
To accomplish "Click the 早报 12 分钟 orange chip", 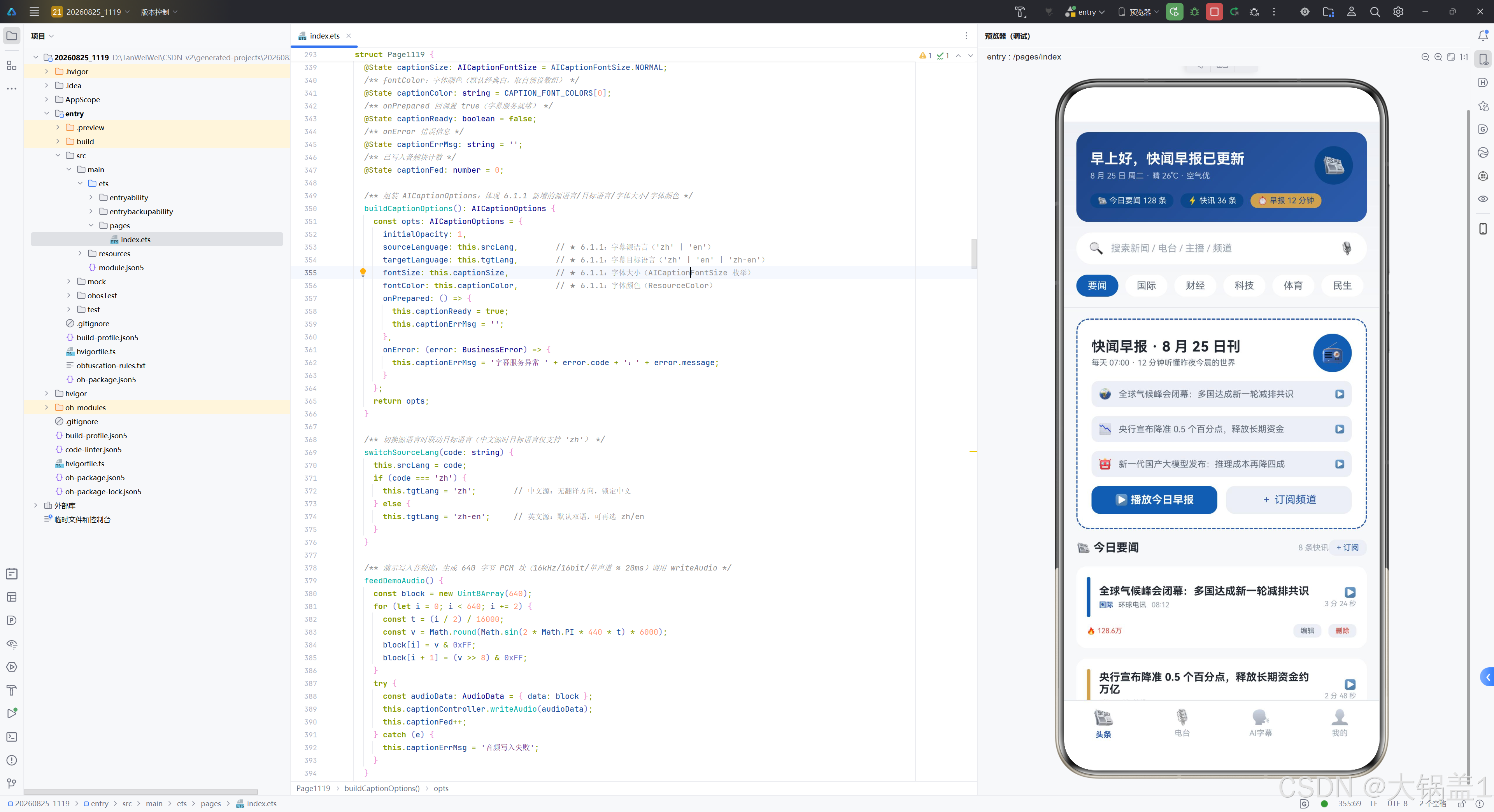I will click(1286, 201).
